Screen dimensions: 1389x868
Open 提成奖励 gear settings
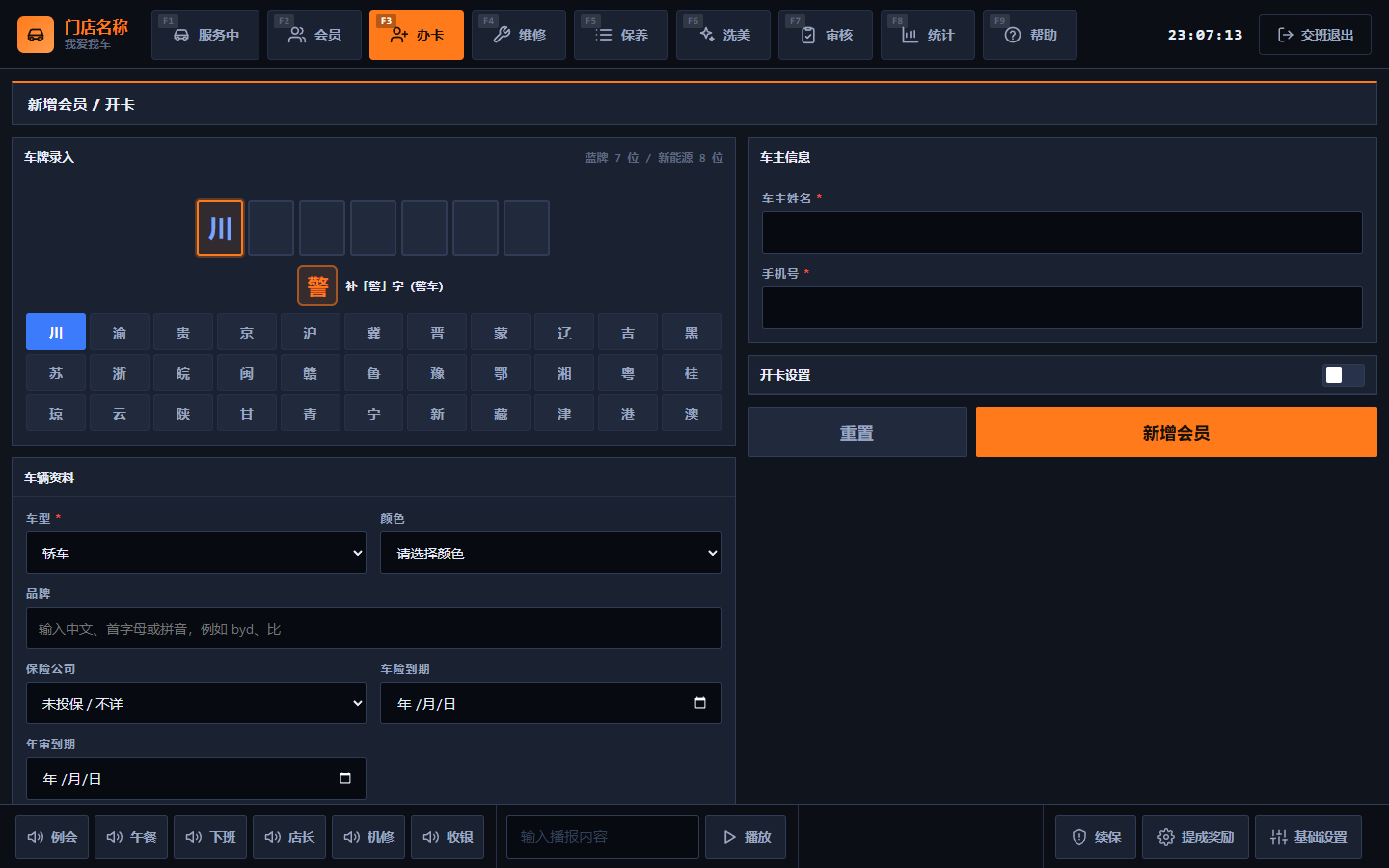tap(1195, 837)
